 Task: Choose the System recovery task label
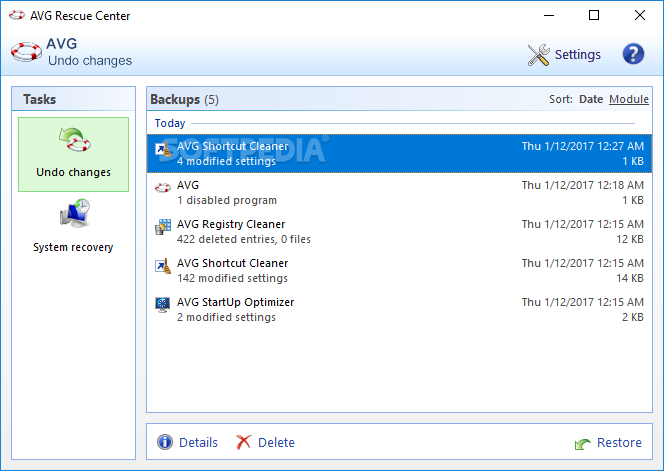73,247
